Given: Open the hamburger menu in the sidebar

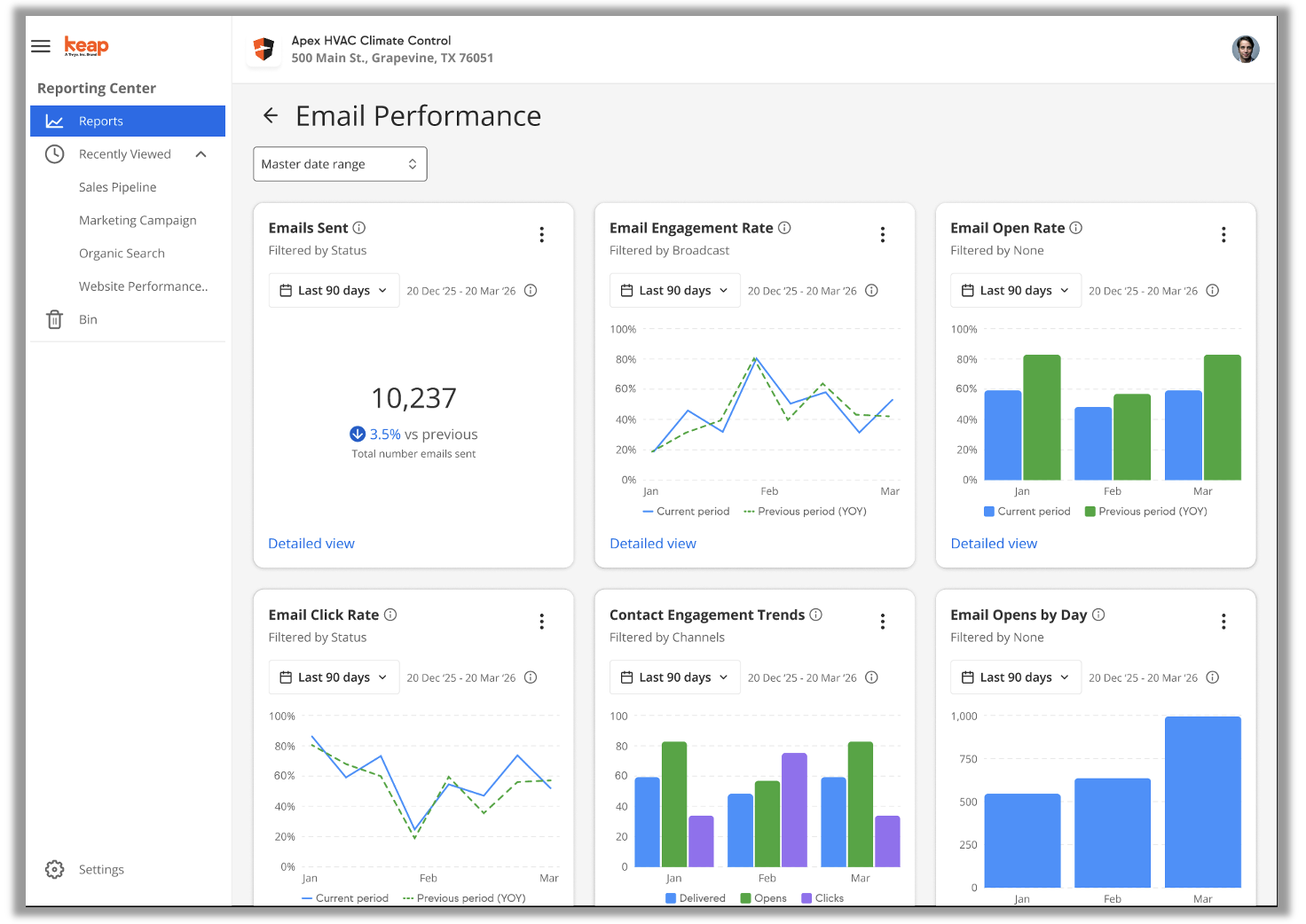Looking at the screenshot, I should (41, 46).
